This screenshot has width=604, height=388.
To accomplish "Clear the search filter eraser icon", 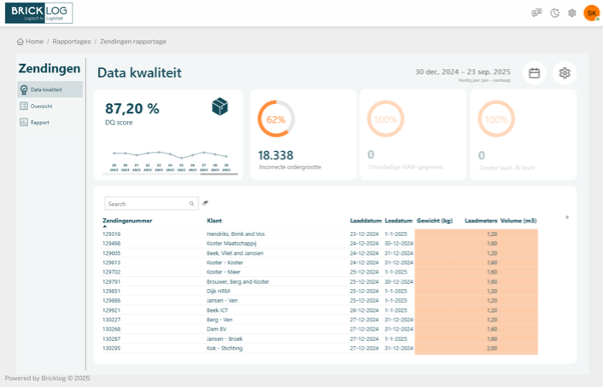I will coord(205,203).
